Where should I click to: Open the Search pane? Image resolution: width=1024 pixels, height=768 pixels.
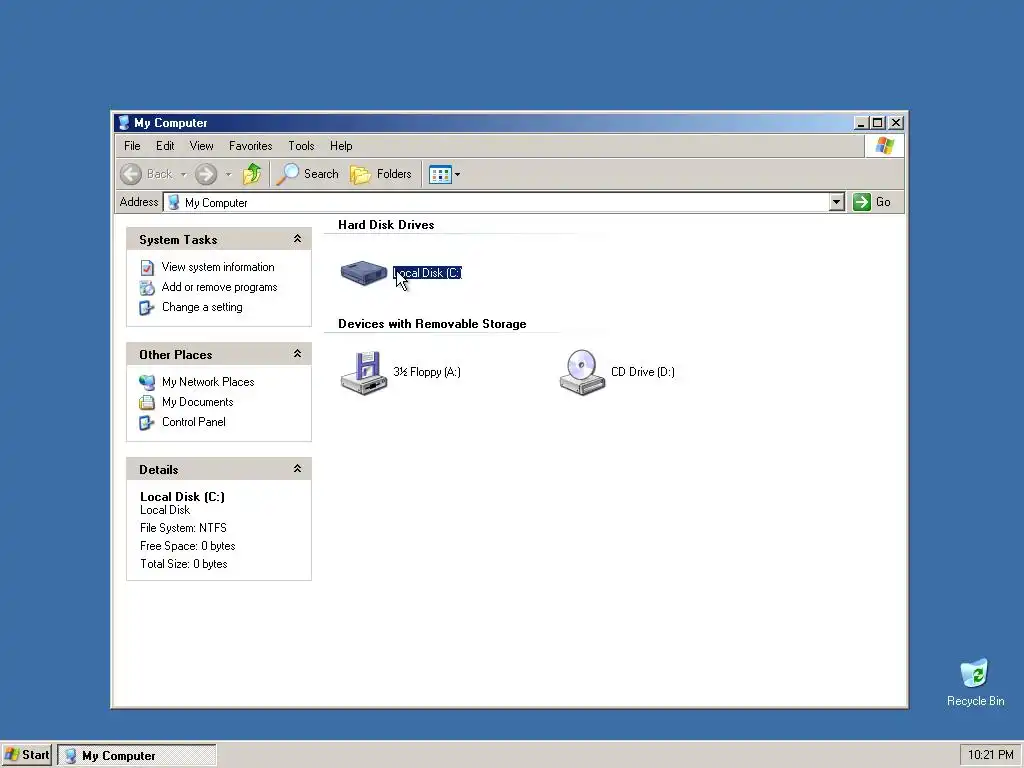point(308,174)
